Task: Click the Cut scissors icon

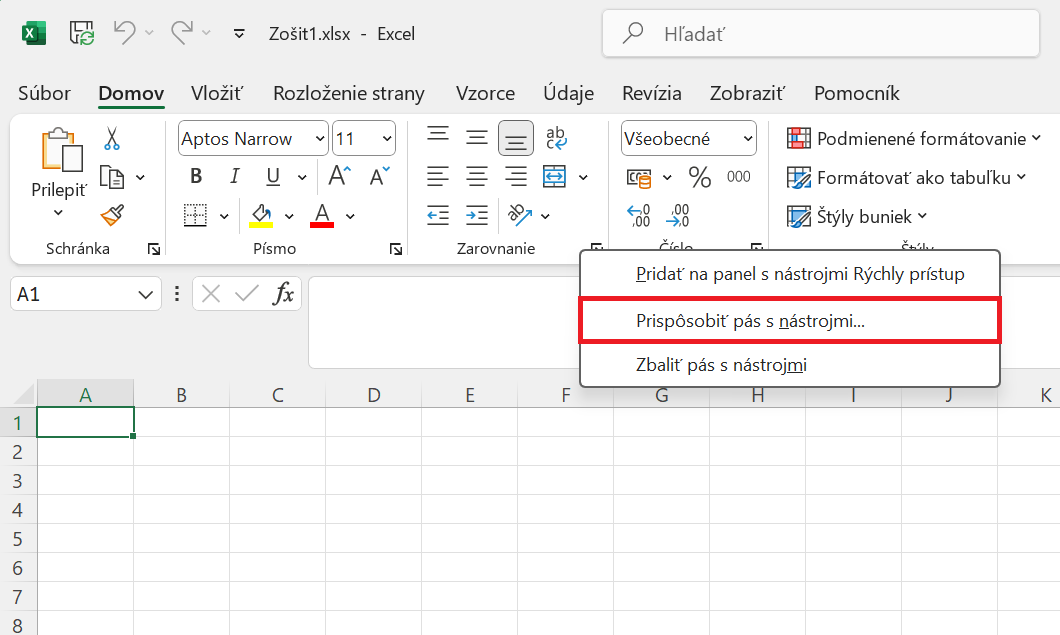Action: pos(112,138)
